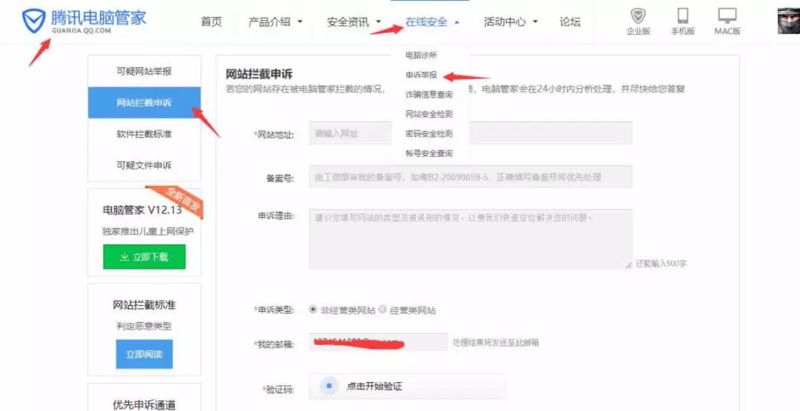Click the Tencent PC Manager shield logo
This screenshot has width=800, height=411.
tap(34, 21)
